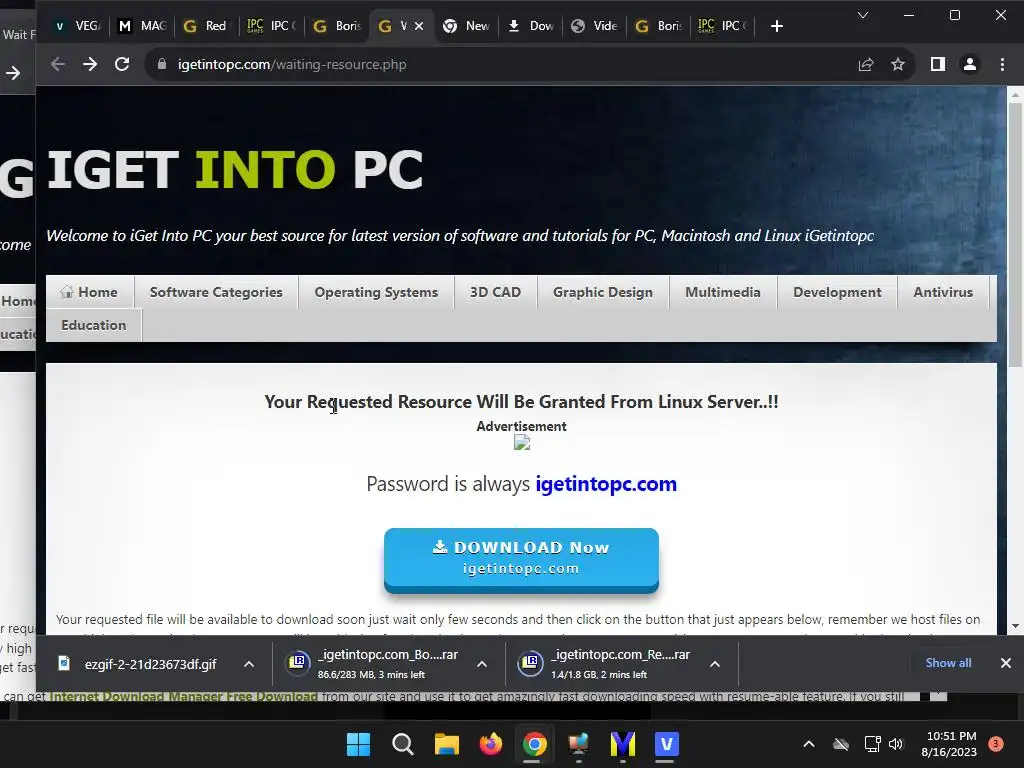The width and height of the screenshot is (1024, 768).
Task: Switch to the VEGA tab
Action: coord(77,26)
